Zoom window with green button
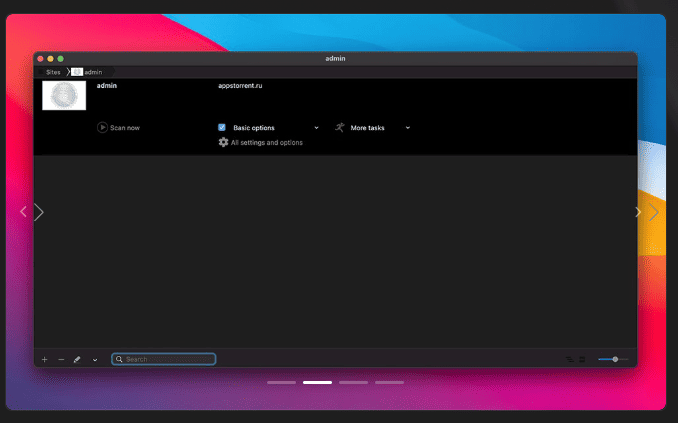Viewport: 678px width, 423px height. 61,59
